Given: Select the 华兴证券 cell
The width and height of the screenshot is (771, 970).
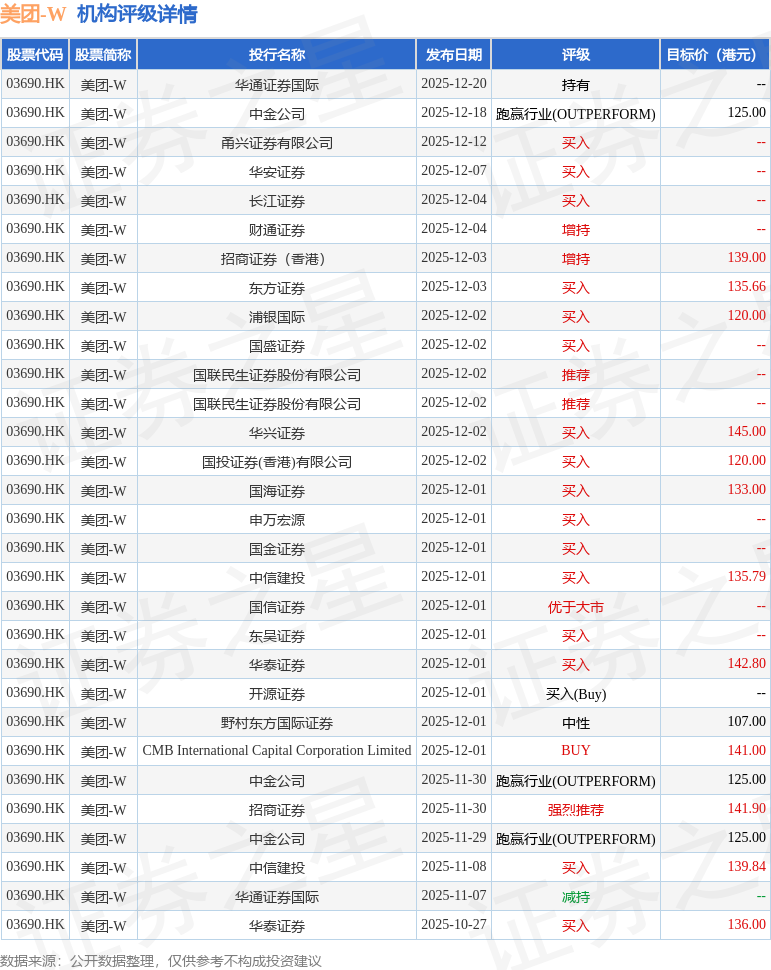Looking at the screenshot, I should tap(277, 433).
